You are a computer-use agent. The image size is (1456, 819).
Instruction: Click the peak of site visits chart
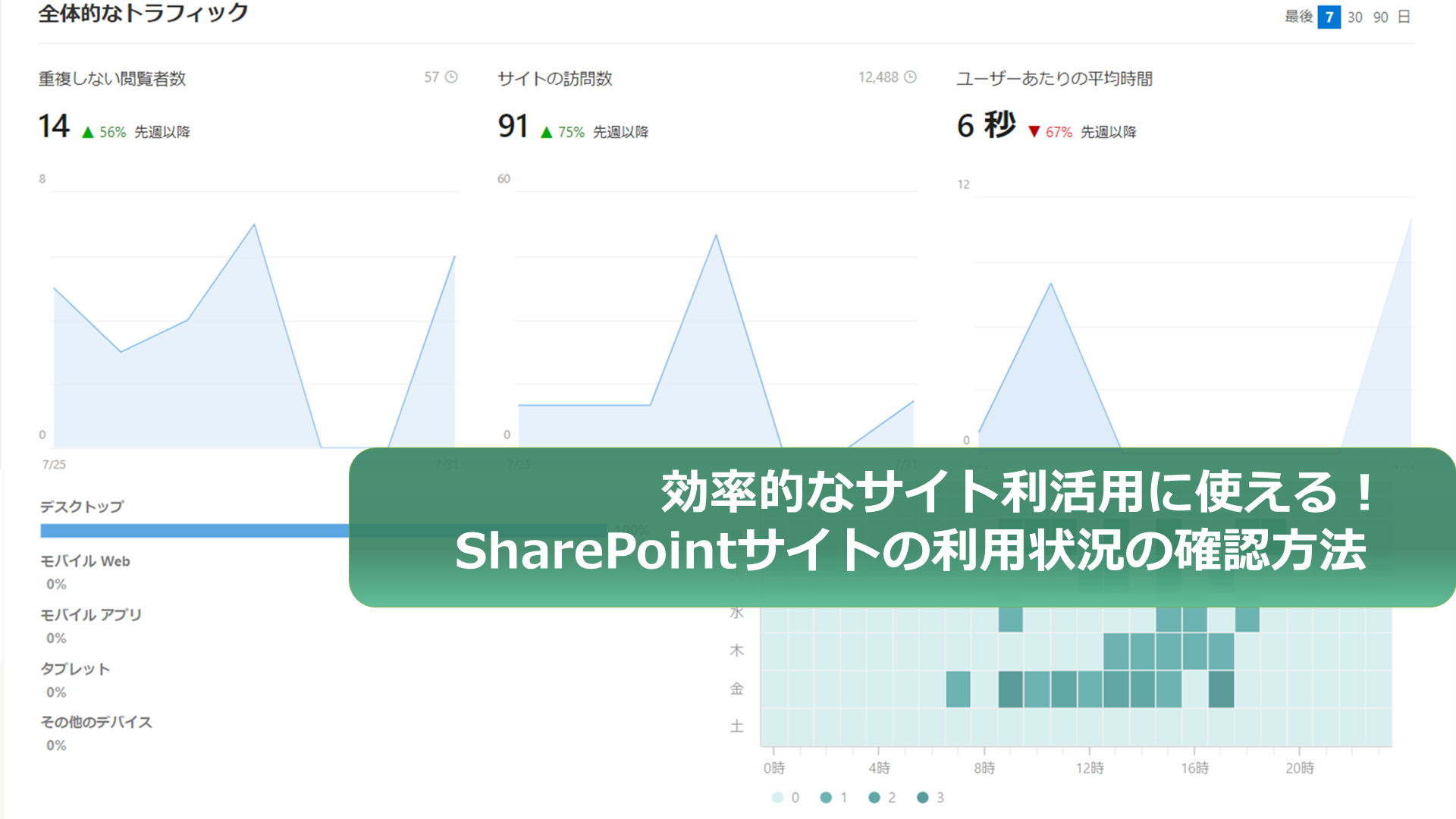(x=716, y=236)
